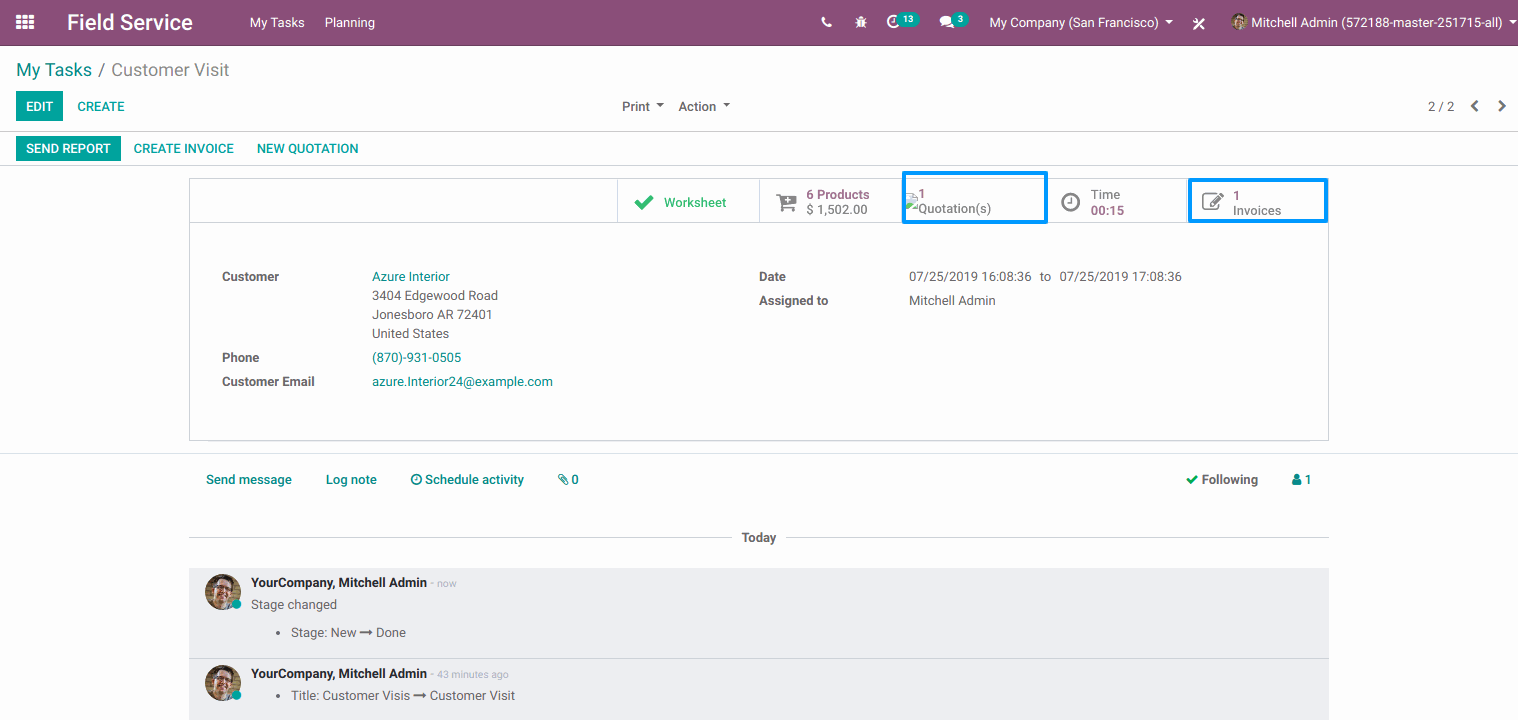Open the Planning menu
1518x720 pixels.
[350, 22]
